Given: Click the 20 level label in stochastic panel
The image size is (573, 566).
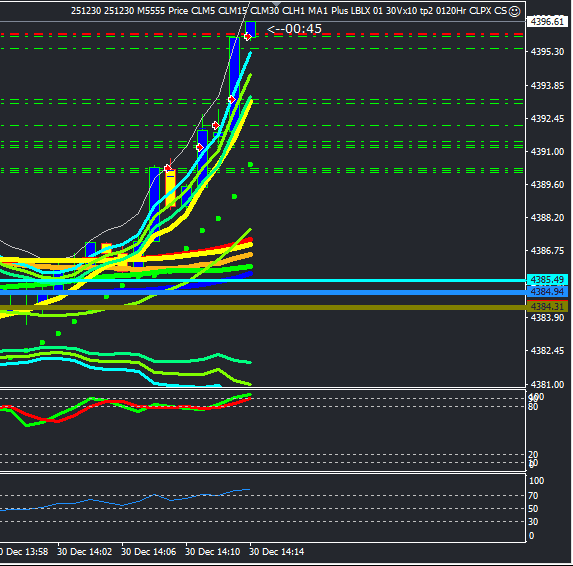Looking at the screenshot, I should tap(533, 454).
